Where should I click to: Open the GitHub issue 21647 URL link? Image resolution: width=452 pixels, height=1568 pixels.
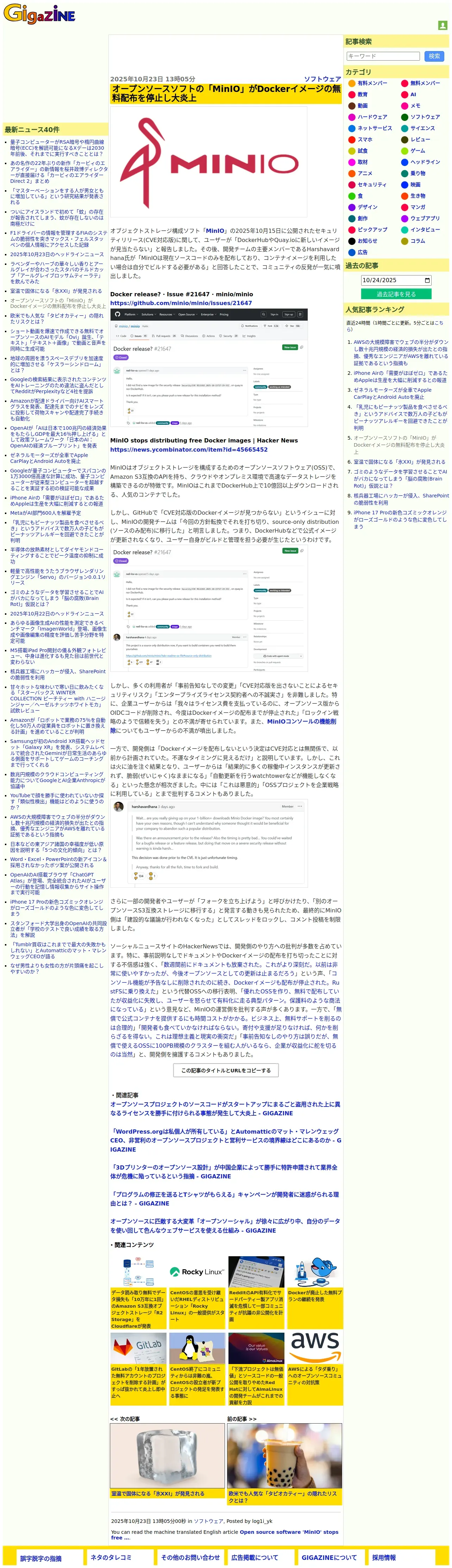(181, 303)
